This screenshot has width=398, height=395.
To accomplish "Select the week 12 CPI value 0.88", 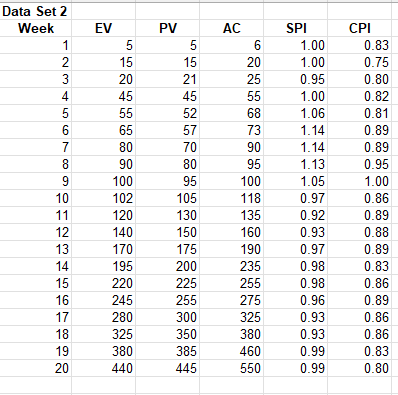I will tap(359, 232).
